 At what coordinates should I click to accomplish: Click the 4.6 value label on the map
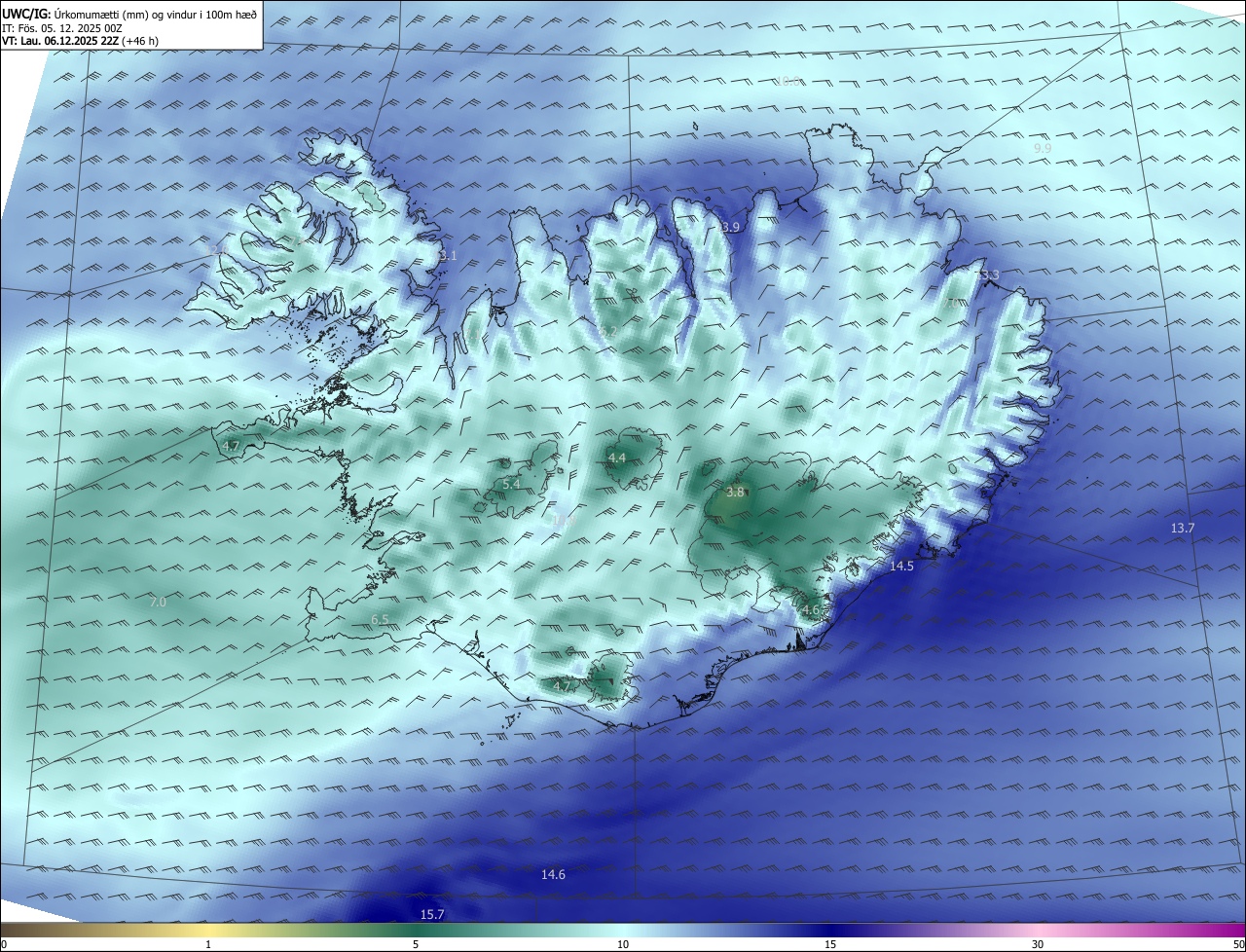[810, 610]
